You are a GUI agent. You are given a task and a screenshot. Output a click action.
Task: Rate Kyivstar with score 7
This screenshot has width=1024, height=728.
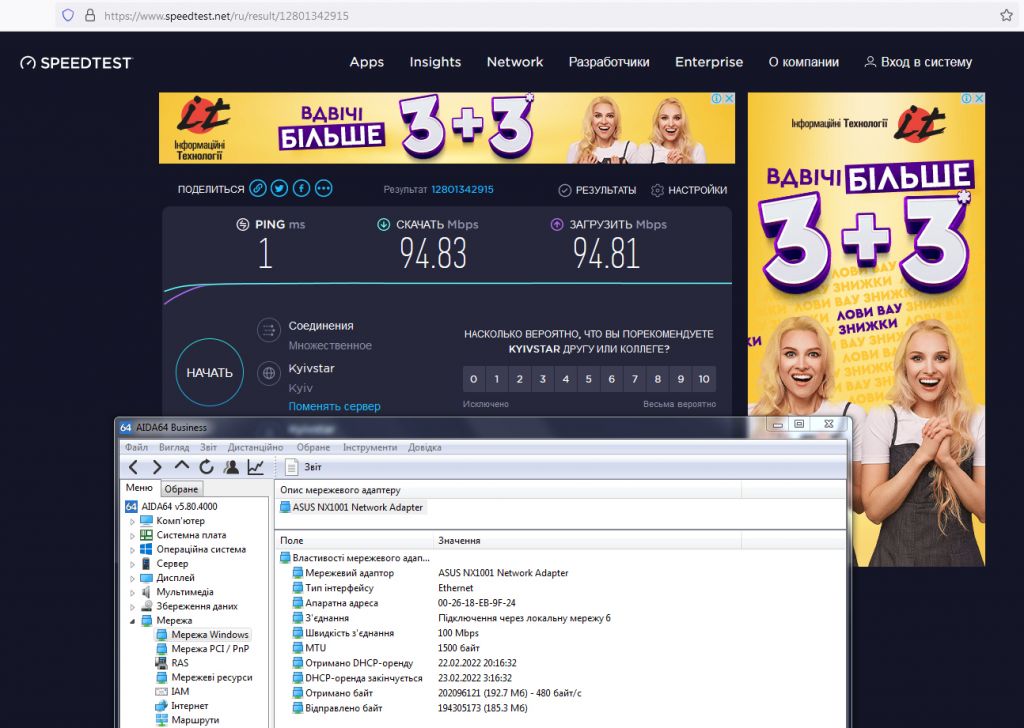635,379
